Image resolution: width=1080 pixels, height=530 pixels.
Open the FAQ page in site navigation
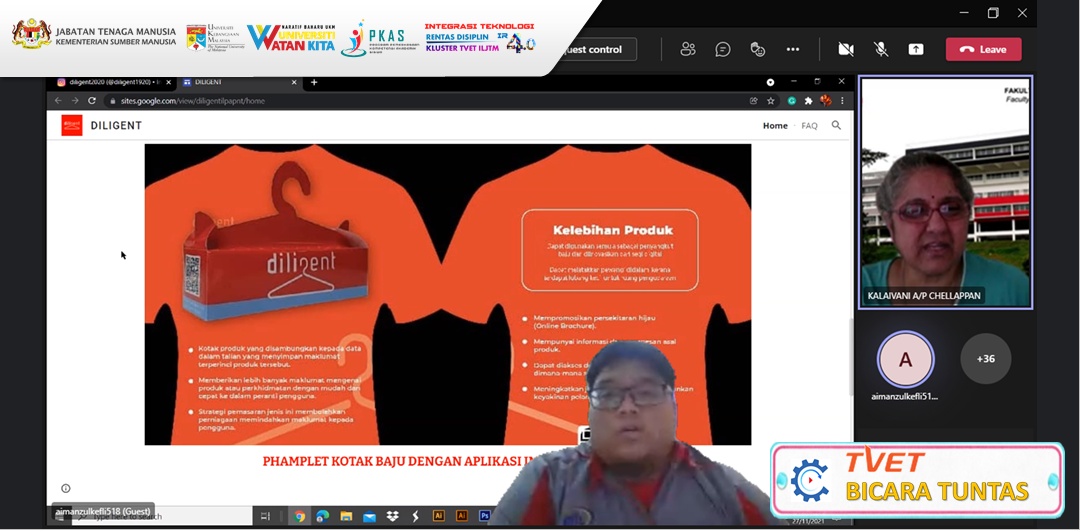point(809,126)
